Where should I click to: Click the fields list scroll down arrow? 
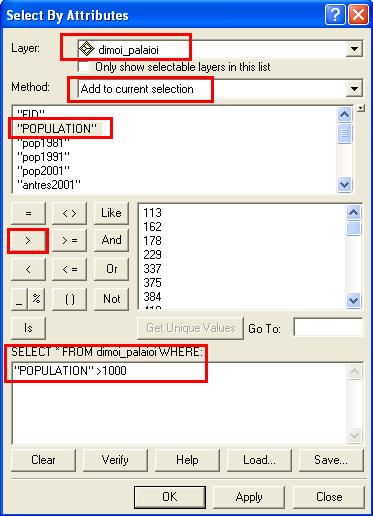[x=344, y=184]
